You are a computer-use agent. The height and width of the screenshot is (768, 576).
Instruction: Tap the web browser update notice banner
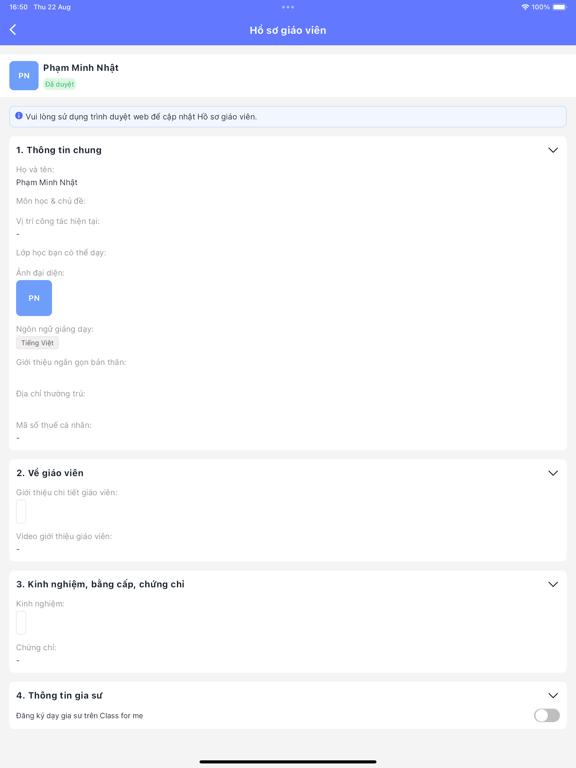coord(288,117)
